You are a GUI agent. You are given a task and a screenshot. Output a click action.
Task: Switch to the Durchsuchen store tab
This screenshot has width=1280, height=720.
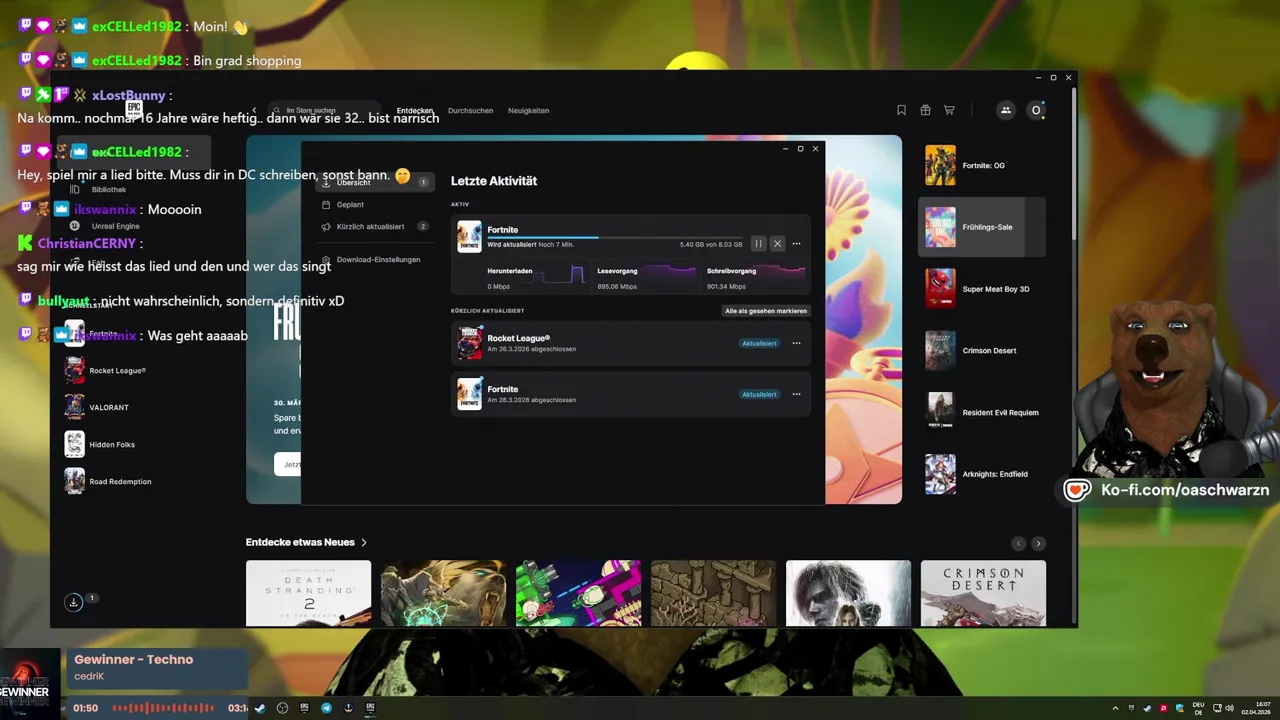coord(470,111)
